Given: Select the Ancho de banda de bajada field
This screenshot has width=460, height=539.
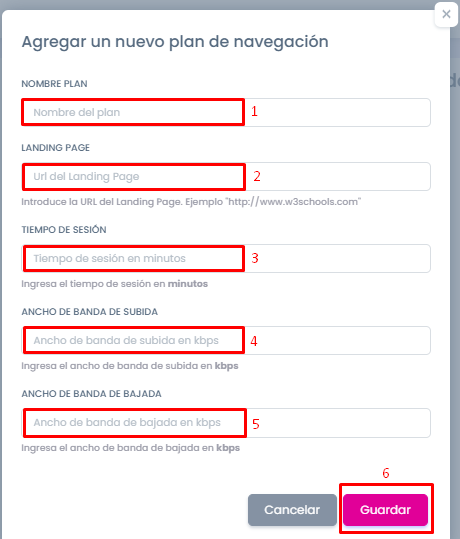Looking at the screenshot, I should point(226,422).
